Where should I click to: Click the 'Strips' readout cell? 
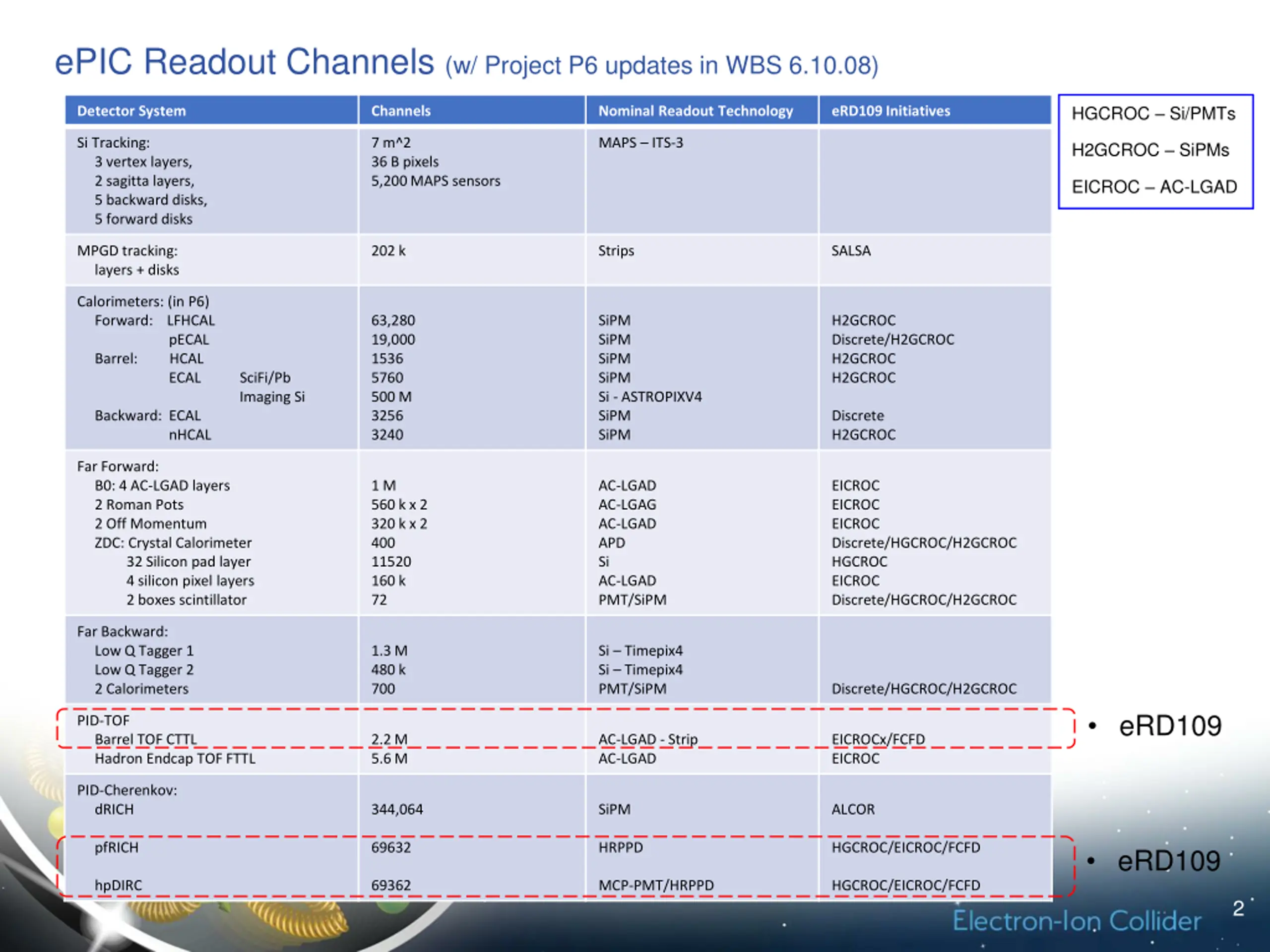(x=616, y=251)
